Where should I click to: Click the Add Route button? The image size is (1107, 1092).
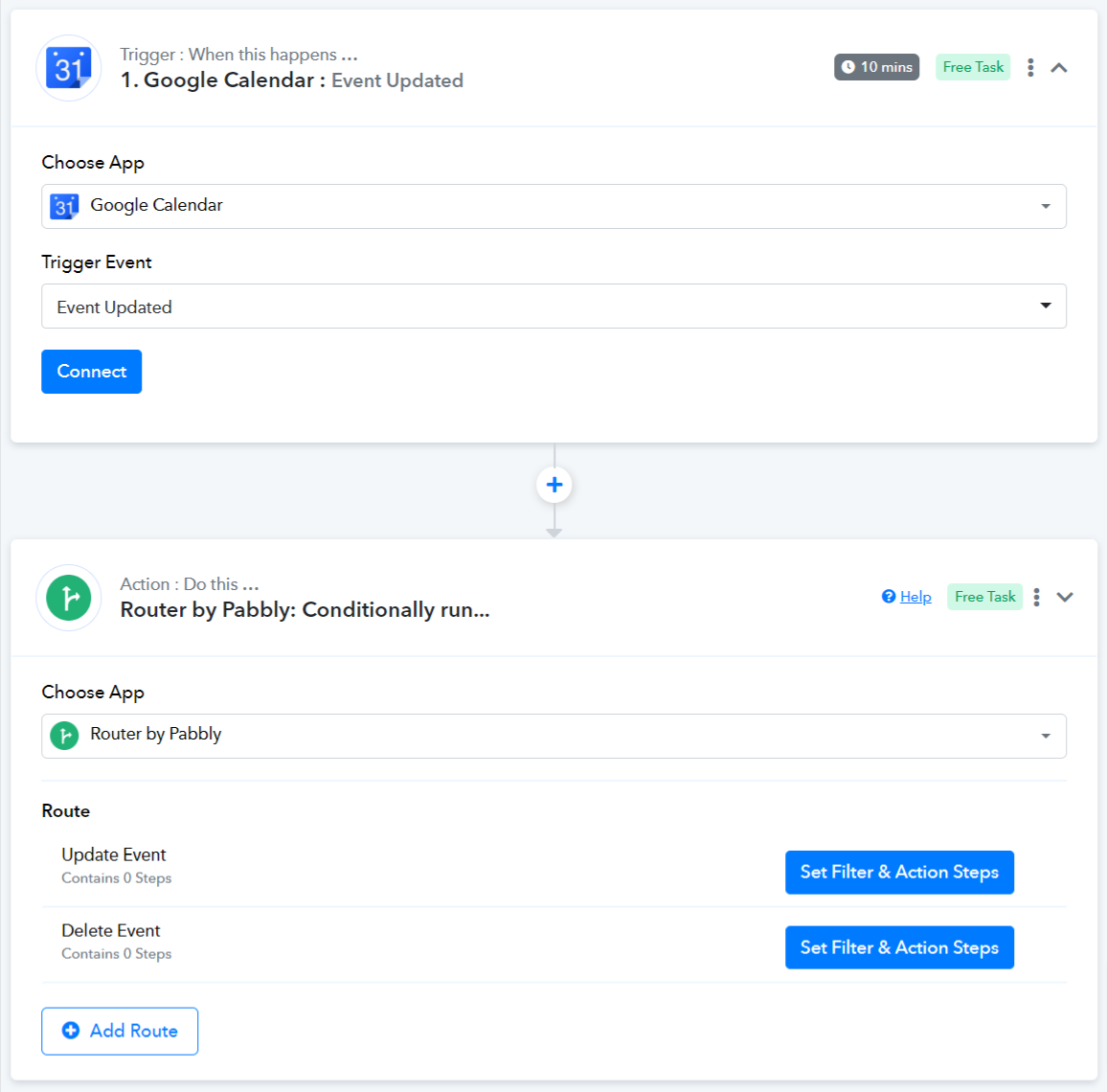[x=120, y=1032]
